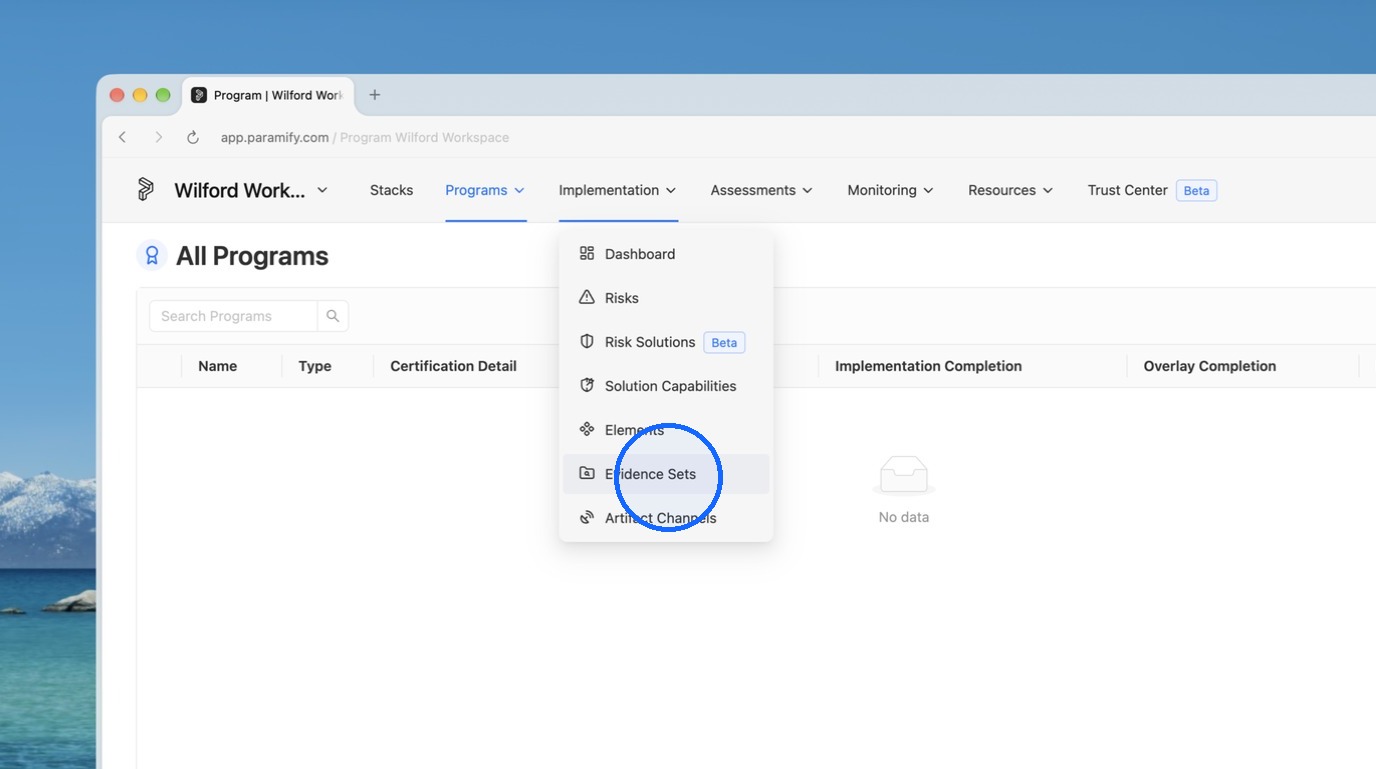The width and height of the screenshot is (1376, 769).
Task: Select Dashboard from Implementation menu
Action: tap(666, 254)
